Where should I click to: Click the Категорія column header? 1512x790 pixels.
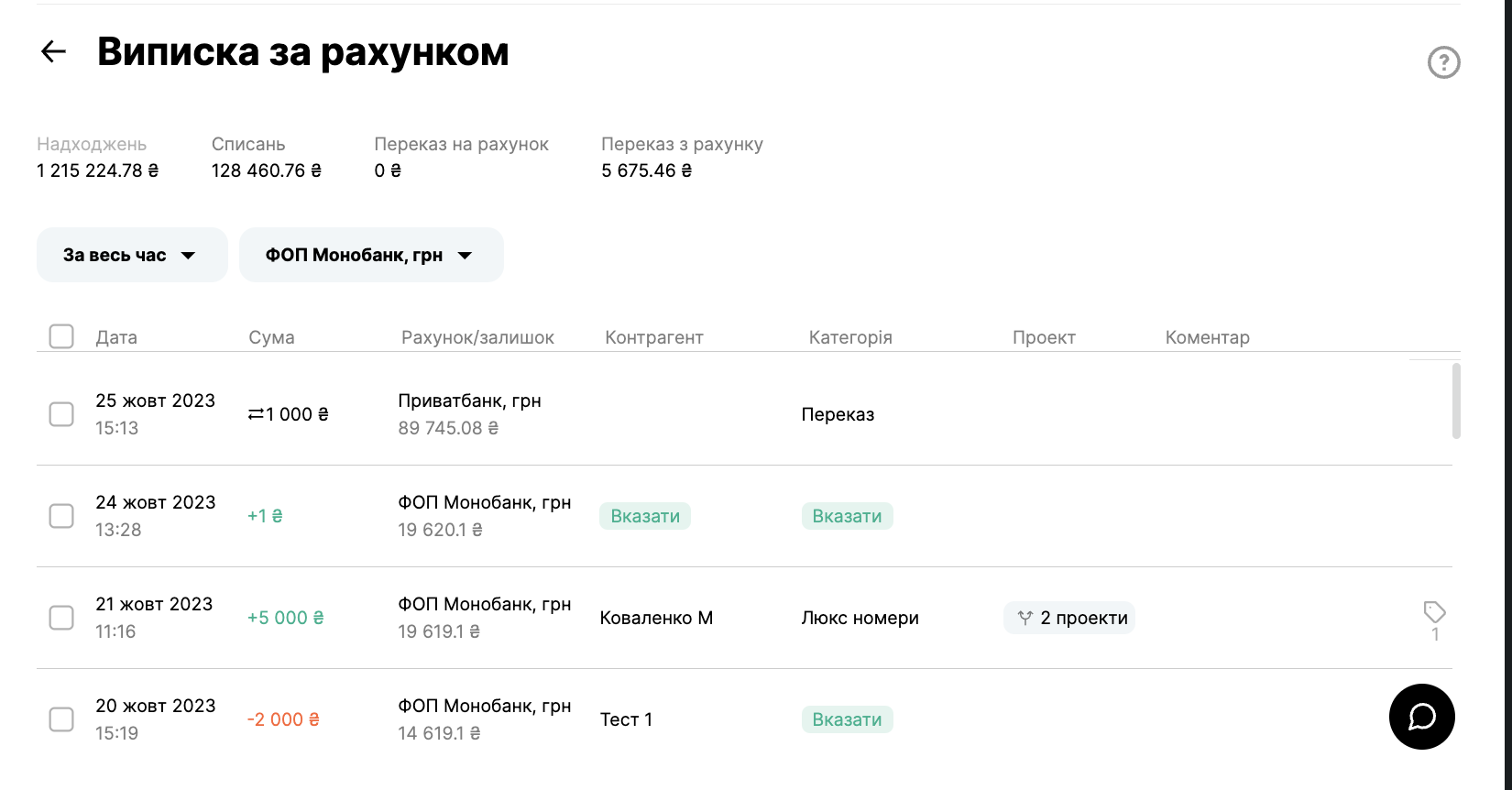850,337
